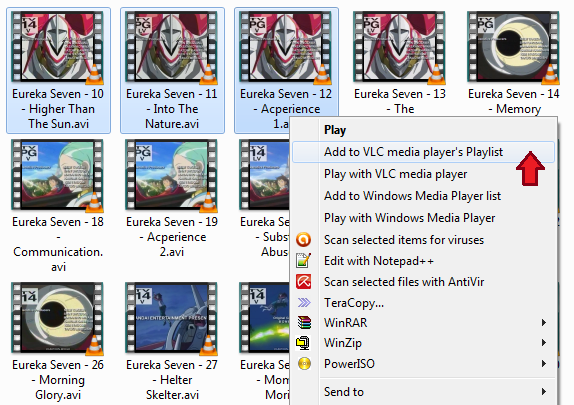The width and height of the screenshot is (574, 405).
Task: Click the WinRAR books icon
Action: pos(304,322)
